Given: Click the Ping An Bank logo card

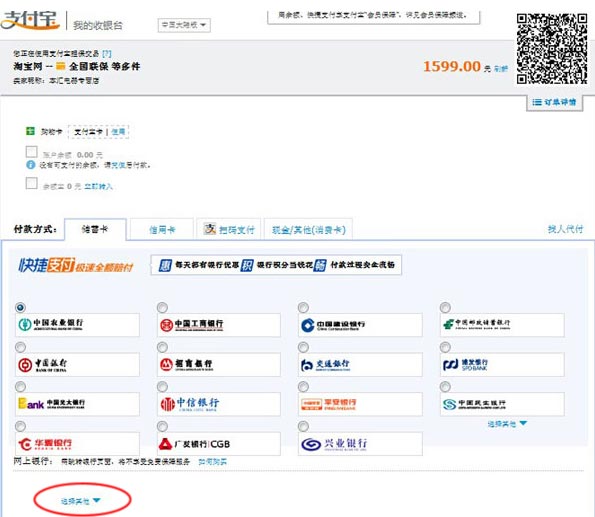Looking at the screenshot, I should [360, 404].
